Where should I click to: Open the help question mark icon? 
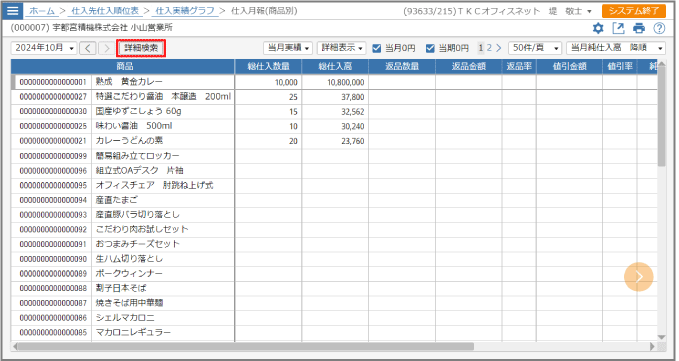[659, 29]
